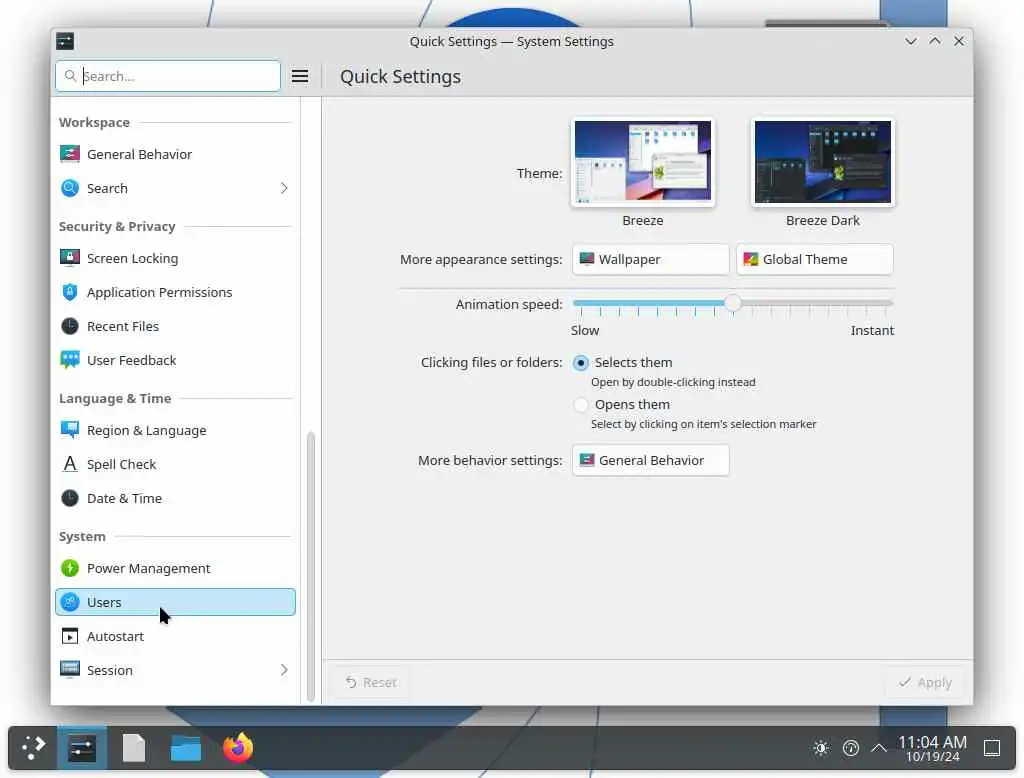This screenshot has height=778, width=1024.
Task: Click the Search input field
Action: (168, 76)
